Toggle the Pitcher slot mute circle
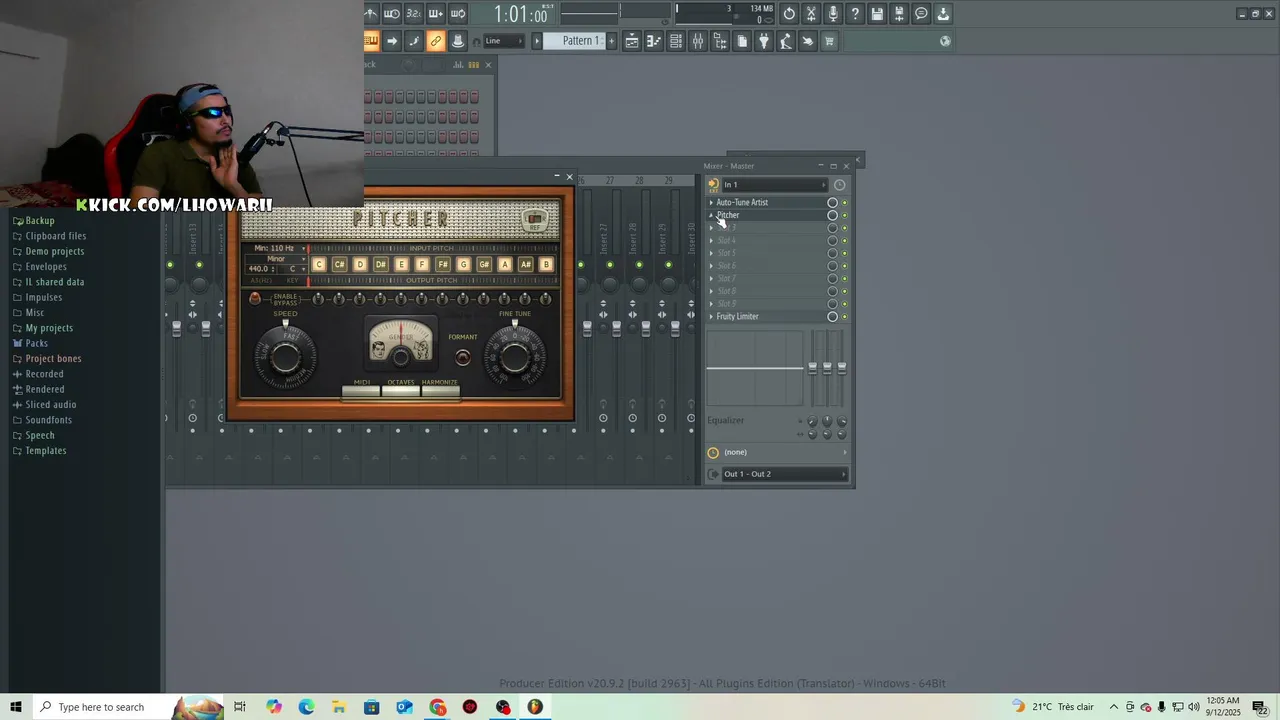 pos(832,215)
